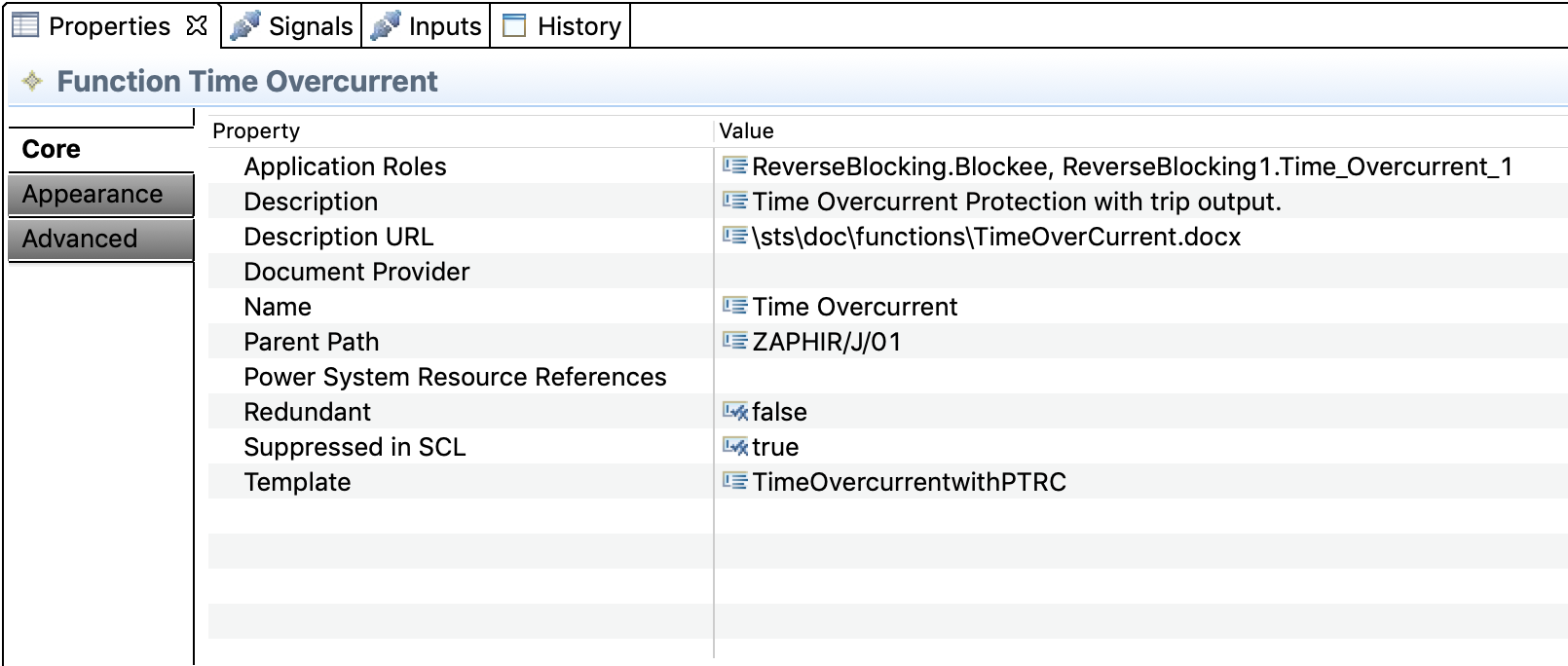Image resolution: width=1568 pixels, height=666 pixels.
Task: Click the text icon beside Description URL value
Action: (x=734, y=237)
